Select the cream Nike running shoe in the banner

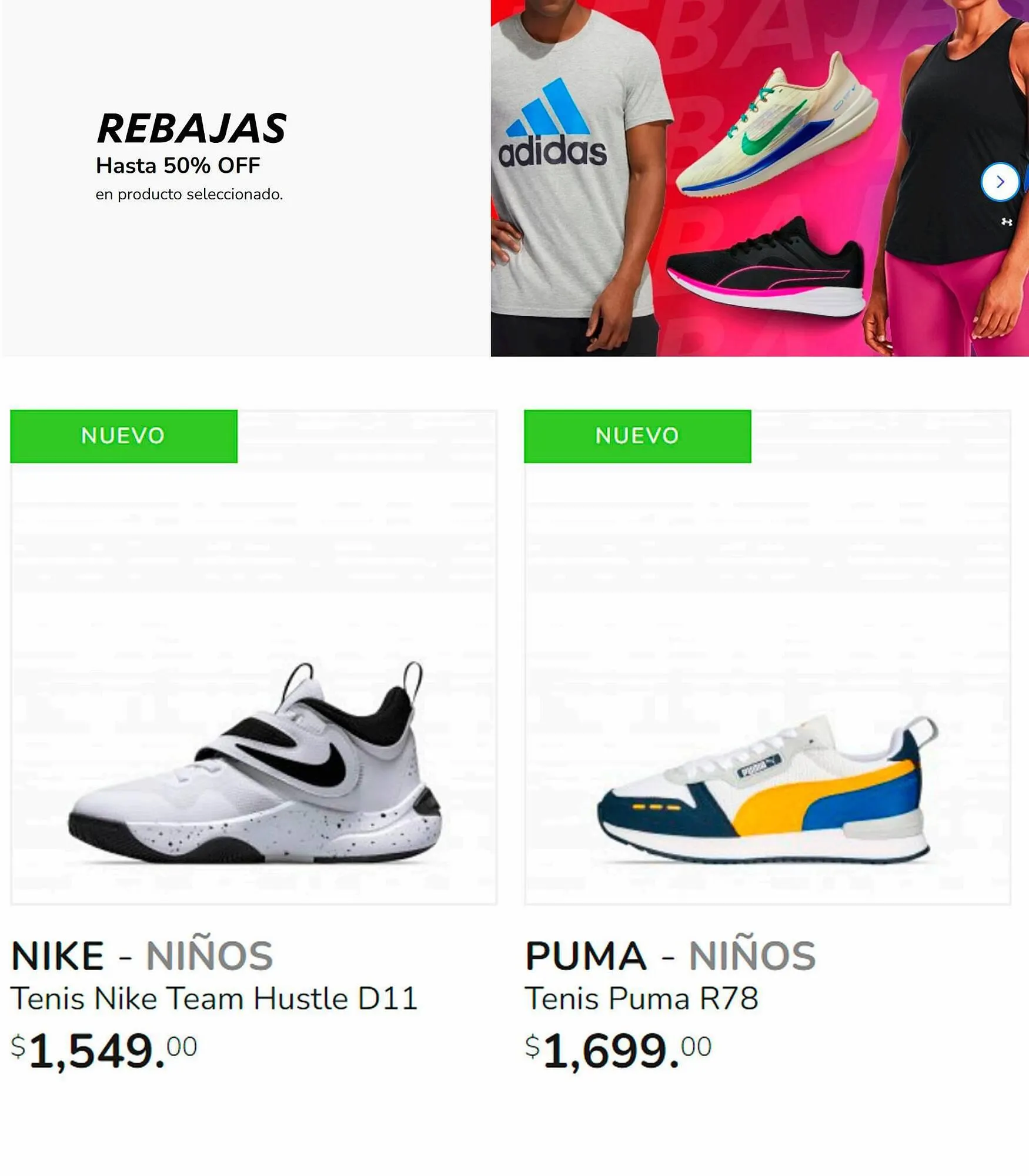[776, 126]
